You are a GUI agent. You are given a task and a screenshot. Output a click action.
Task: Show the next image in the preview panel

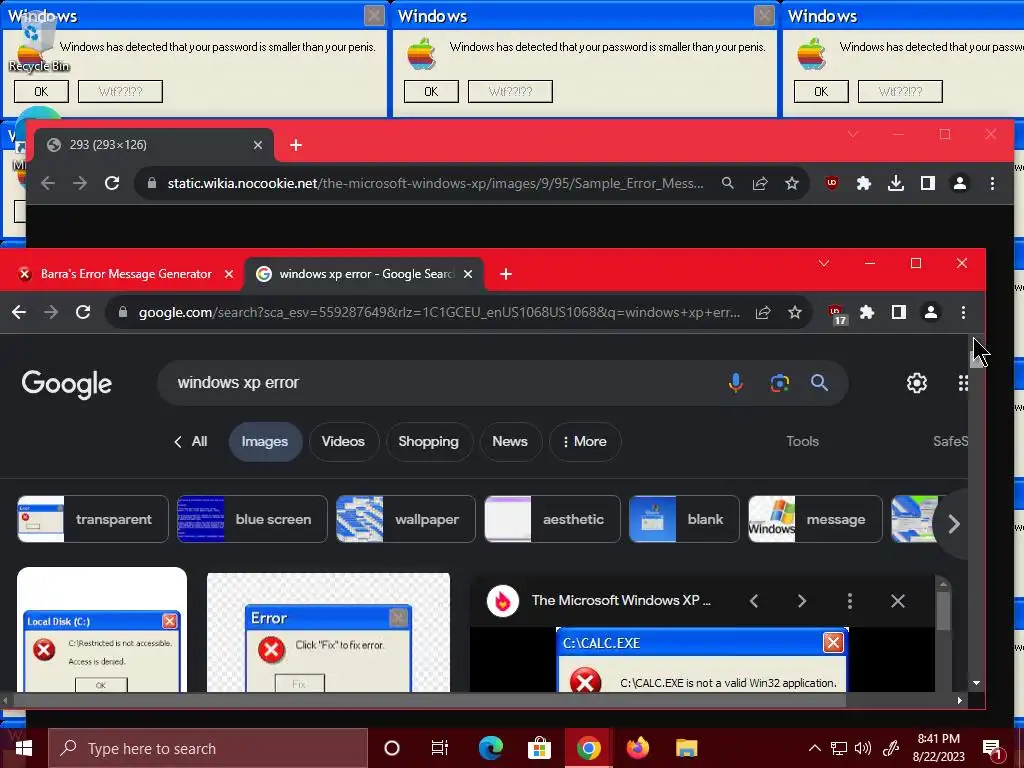click(802, 601)
